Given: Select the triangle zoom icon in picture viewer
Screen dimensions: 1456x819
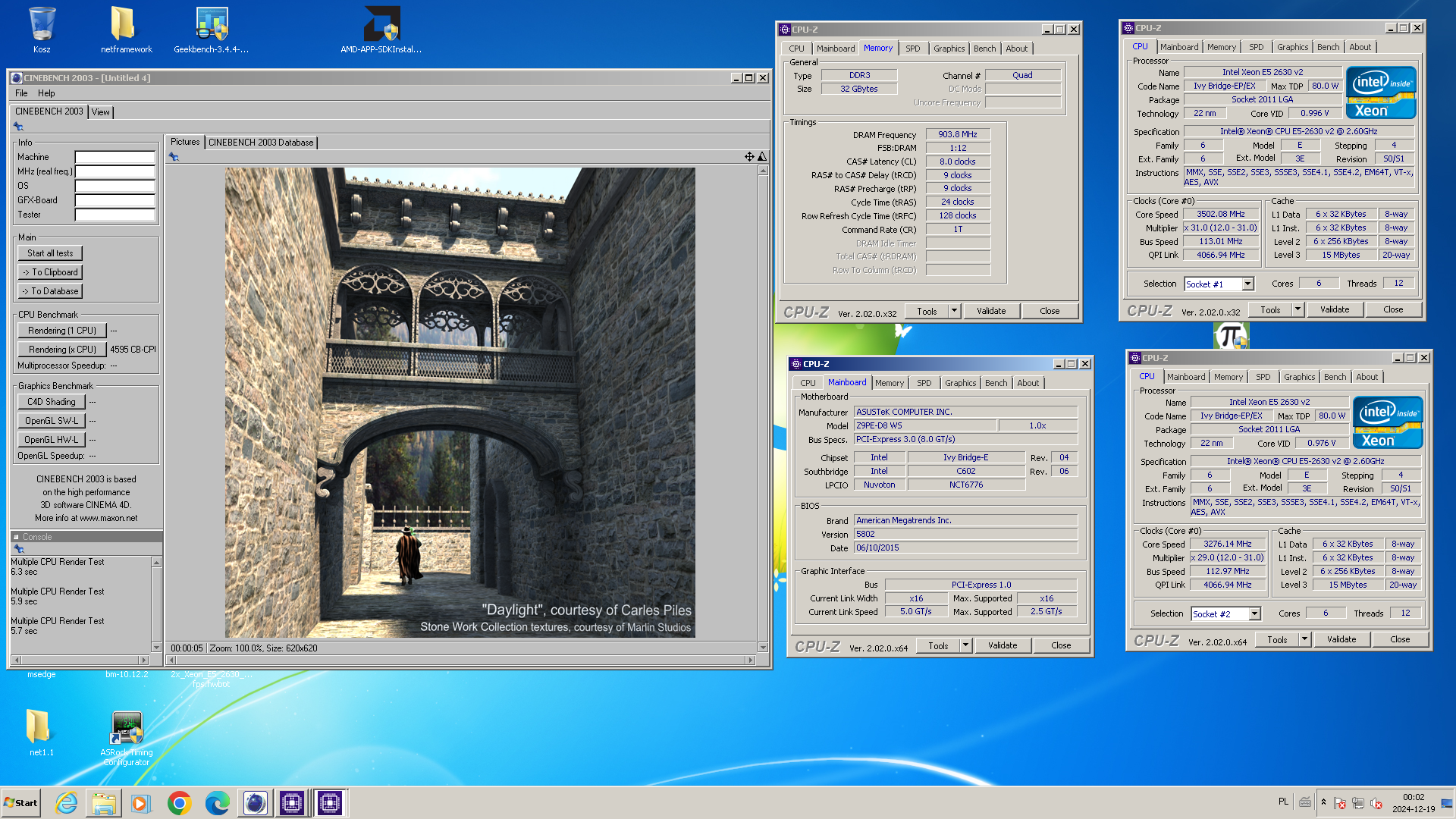Looking at the screenshot, I should 762,156.
